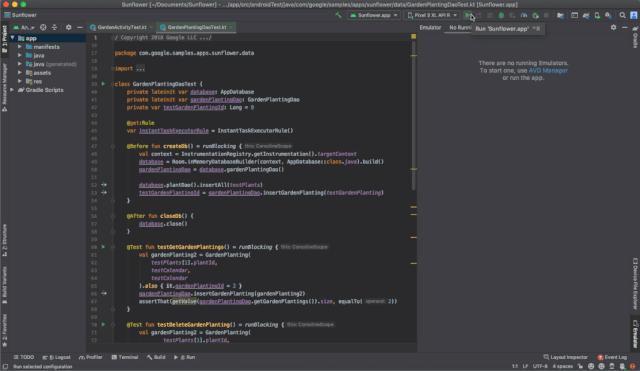640x371 pixels.
Task: Click the yellow inspection warning indicator
Action: click(413, 37)
